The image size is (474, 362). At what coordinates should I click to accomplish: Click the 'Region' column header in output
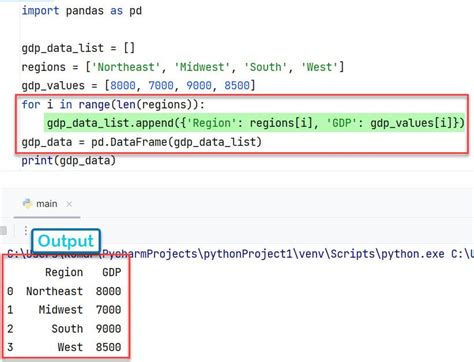point(64,273)
